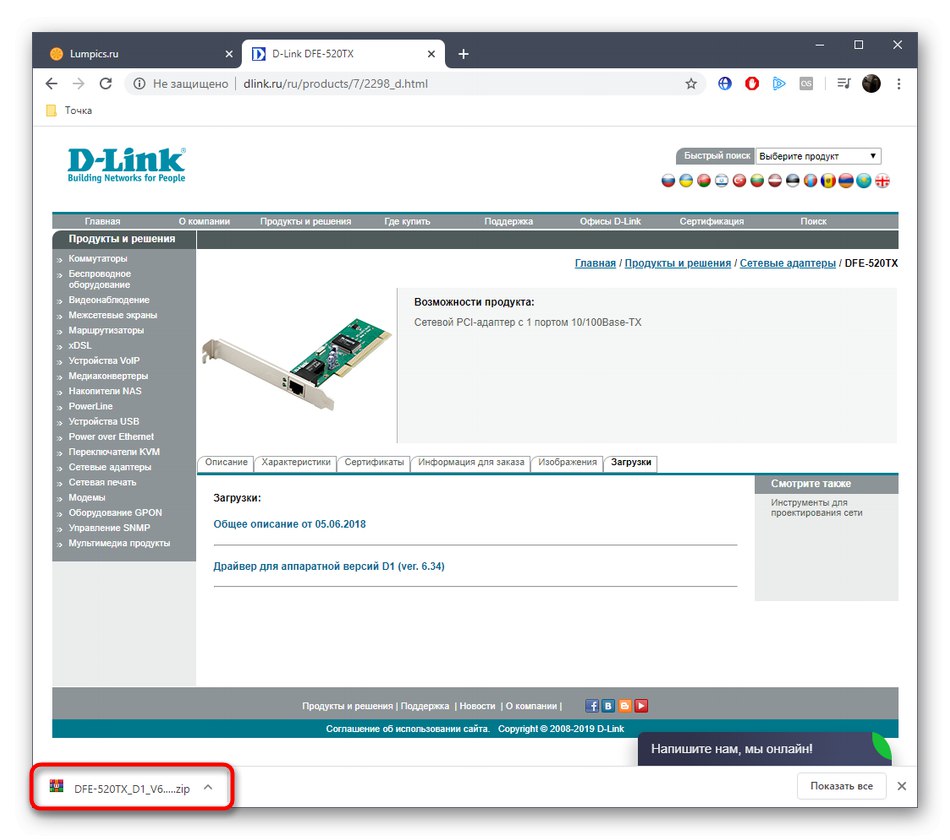The height and width of the screenshot is (840, 950).
Task: Select the Ukrainian flag icon
Action: point(686,181)
